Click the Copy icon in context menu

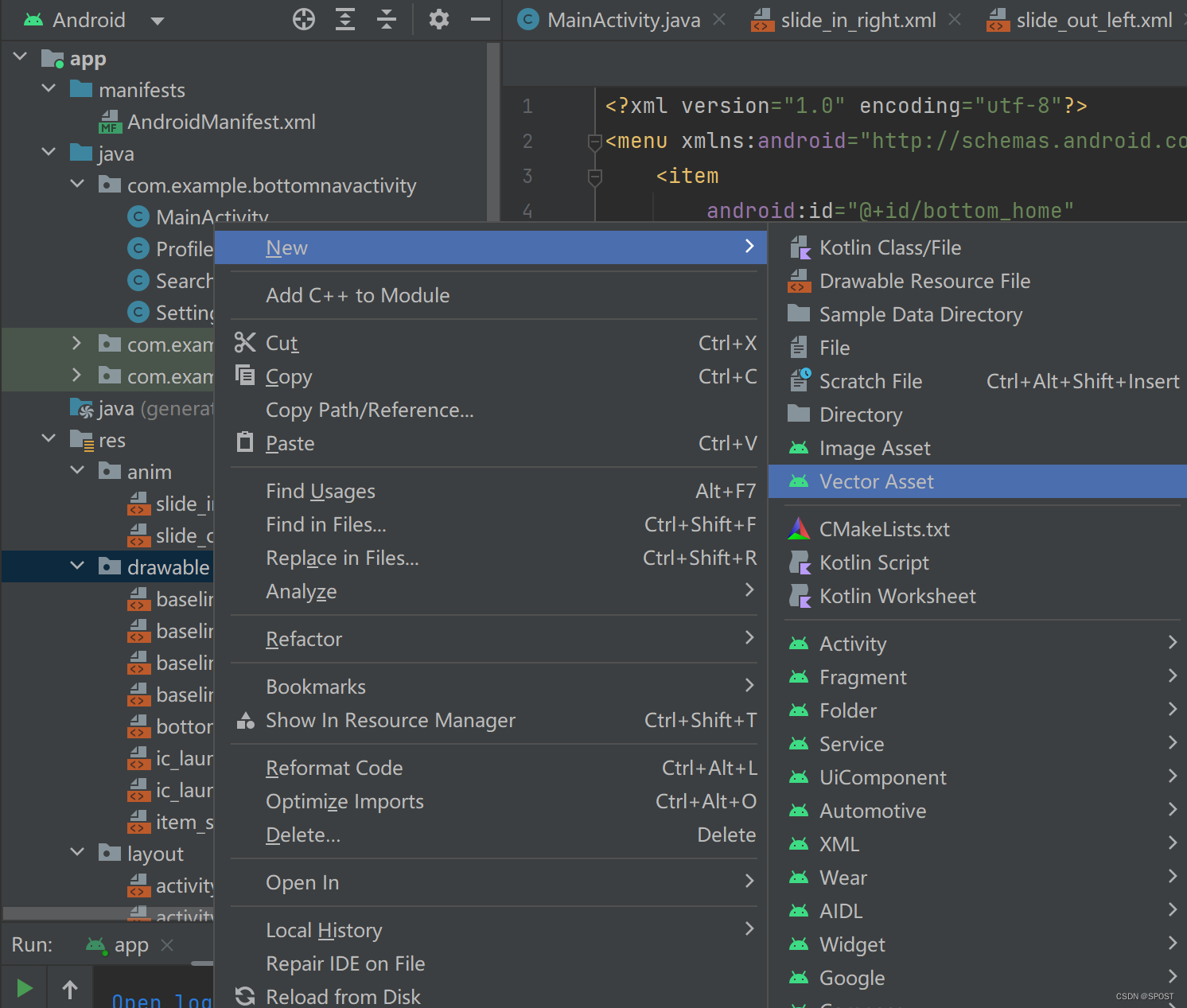click(245, 375)
